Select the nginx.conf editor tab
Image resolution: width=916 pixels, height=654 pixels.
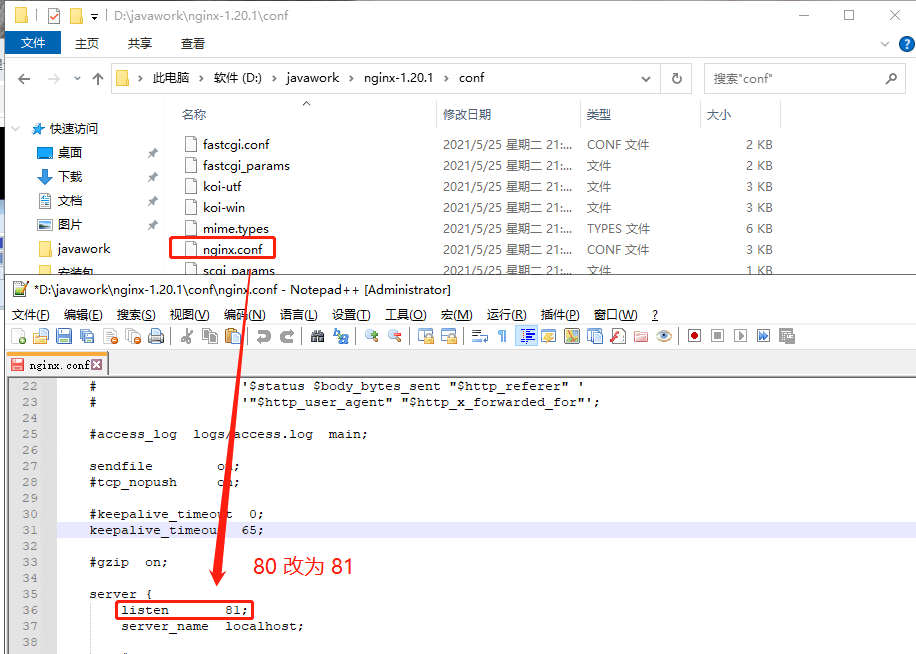[x=57, y=364]
